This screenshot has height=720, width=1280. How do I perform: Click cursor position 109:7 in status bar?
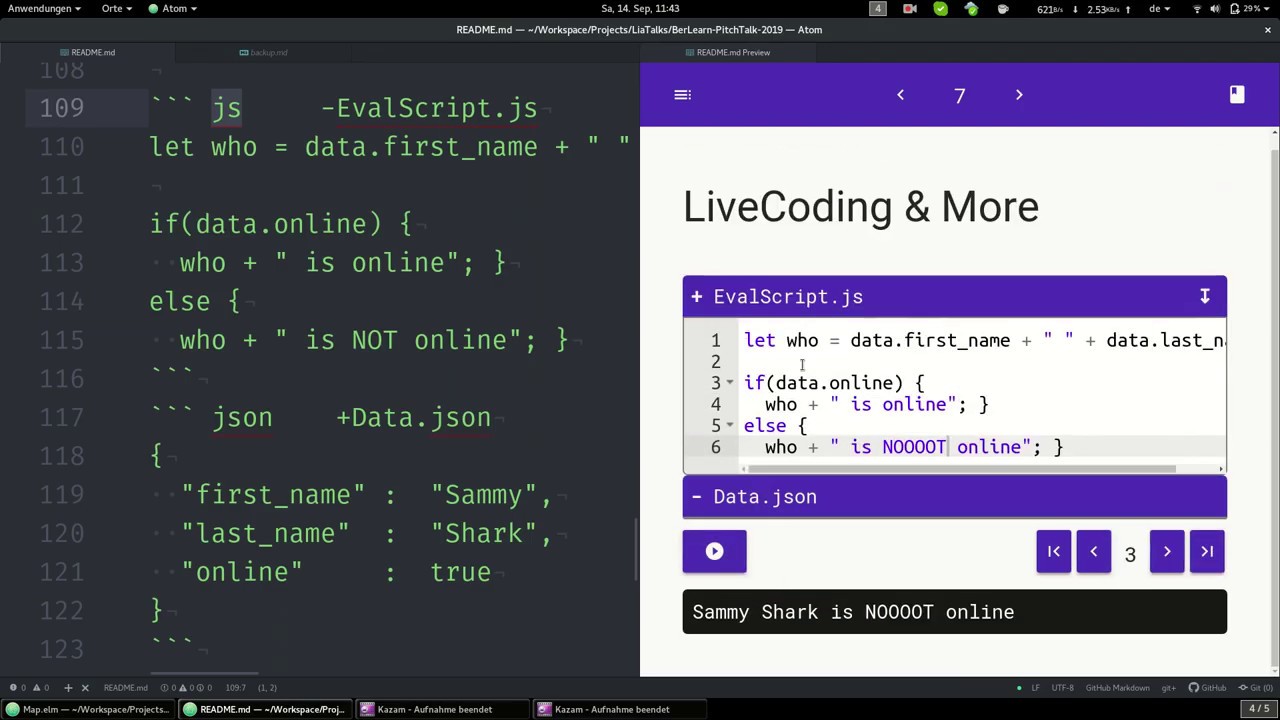(x=237, y=688)
